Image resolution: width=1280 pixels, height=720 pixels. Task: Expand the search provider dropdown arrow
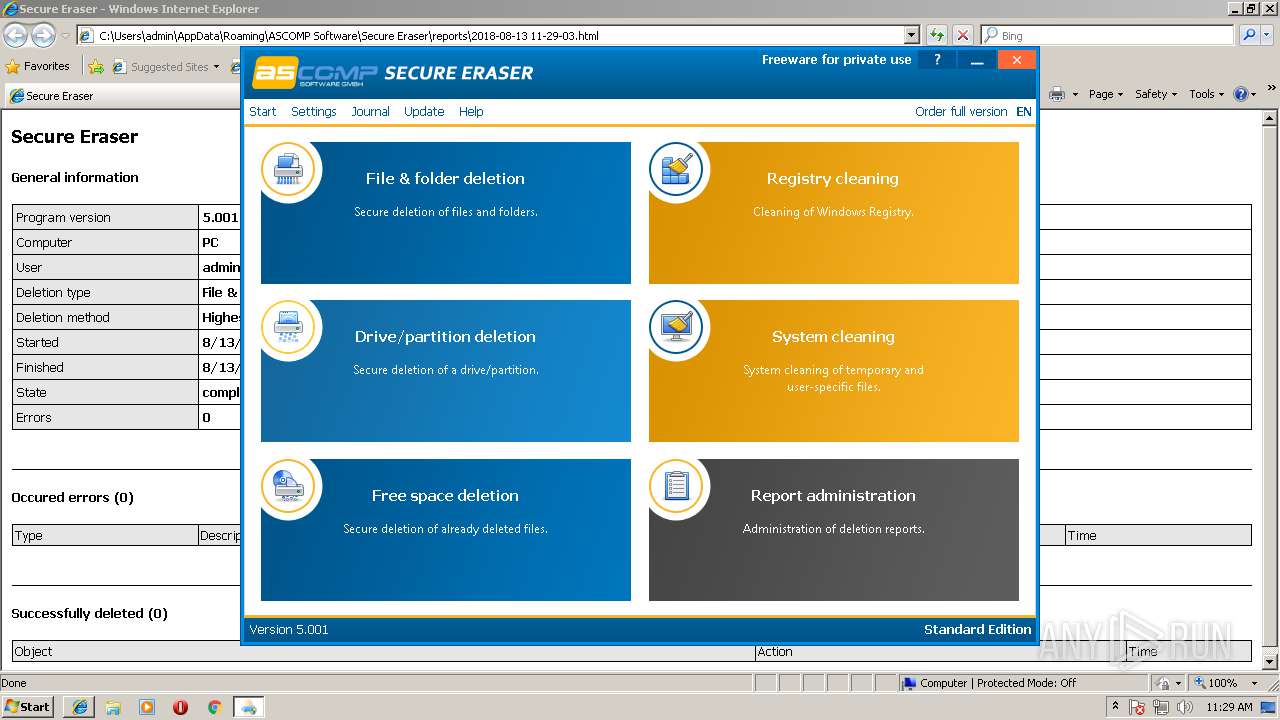(1268, 35)
